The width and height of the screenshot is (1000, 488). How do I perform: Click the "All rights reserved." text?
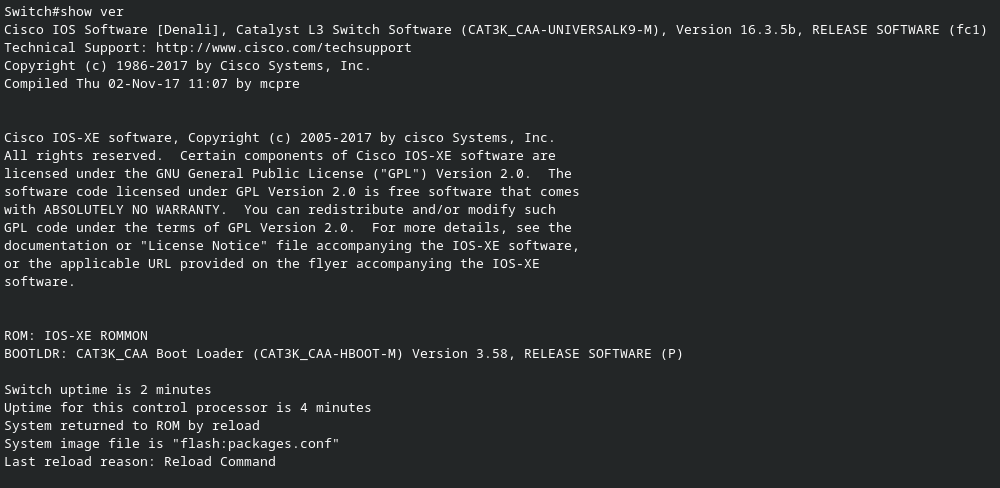[x=80, y=156]
